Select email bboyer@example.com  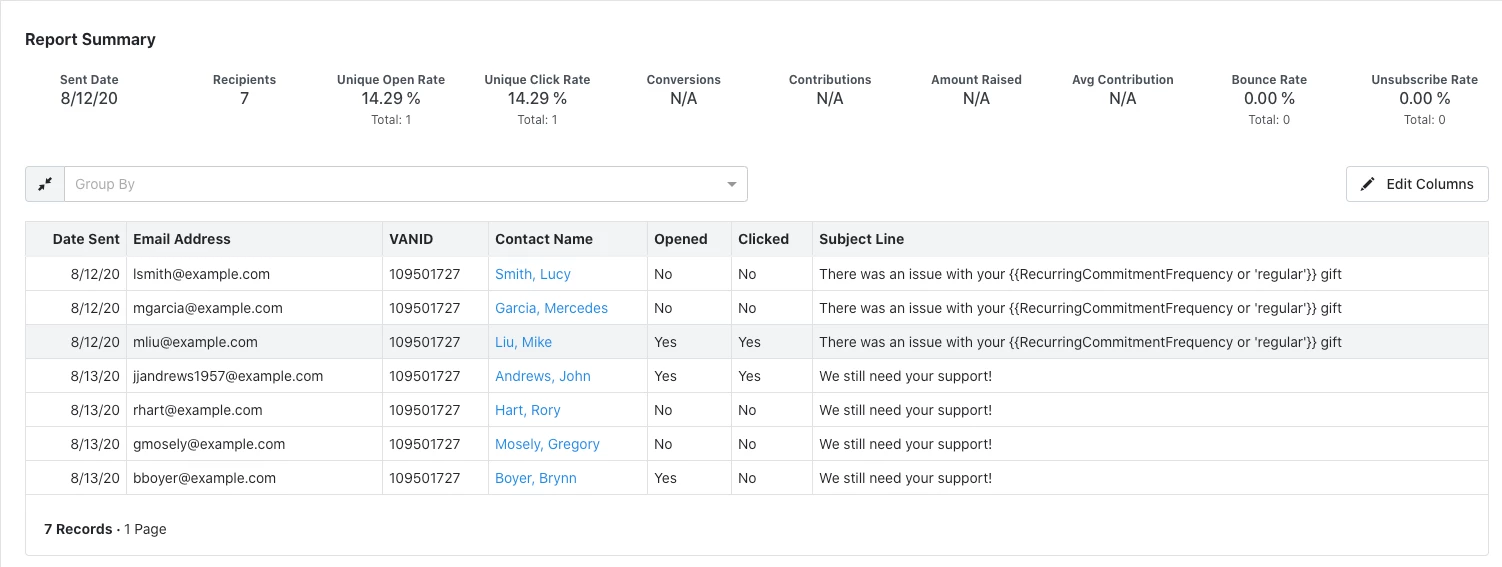tap(204, 478)
